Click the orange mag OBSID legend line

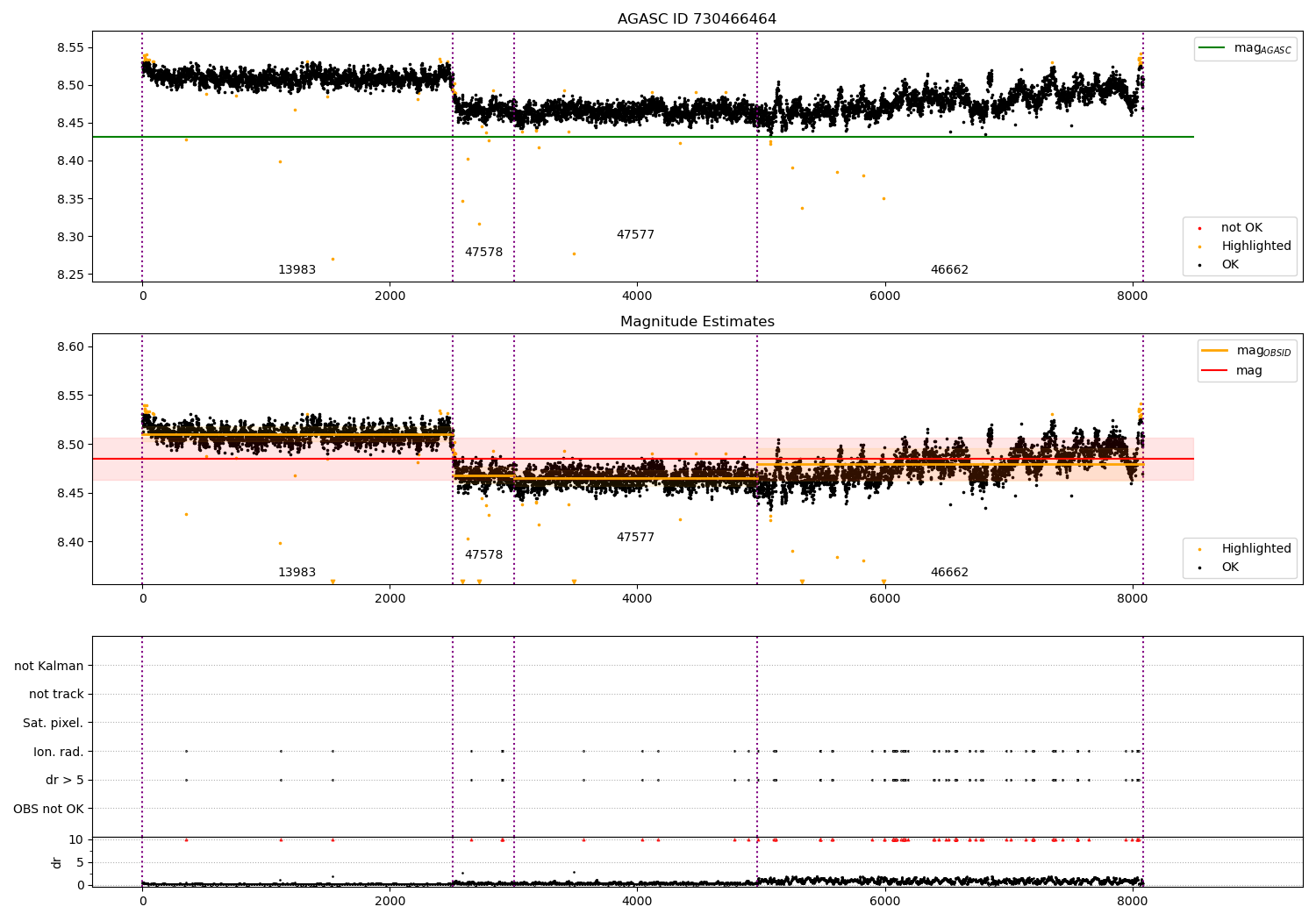click(1215, 350)
